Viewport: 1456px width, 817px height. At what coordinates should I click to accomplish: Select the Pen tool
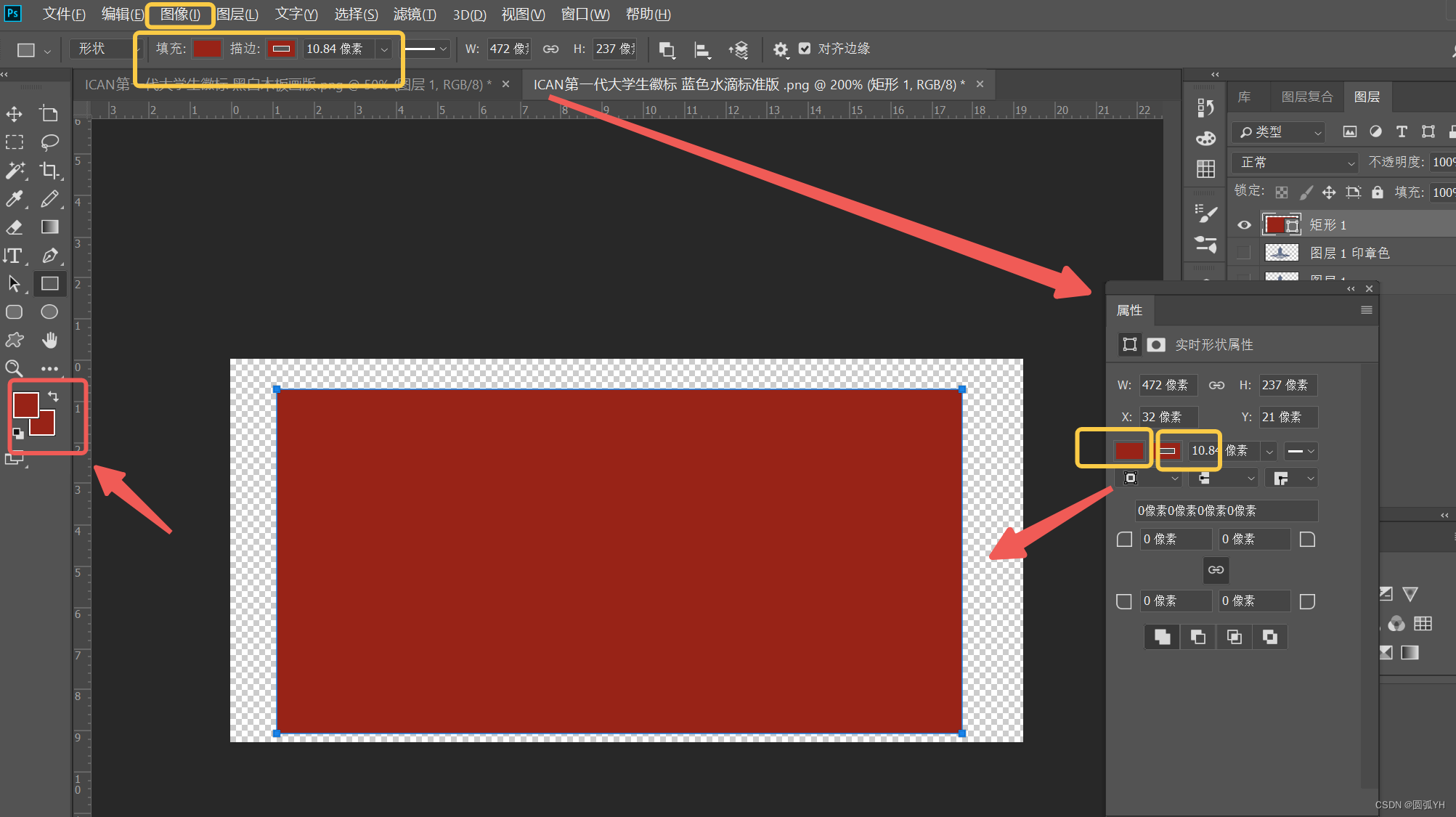coord(49,256)
